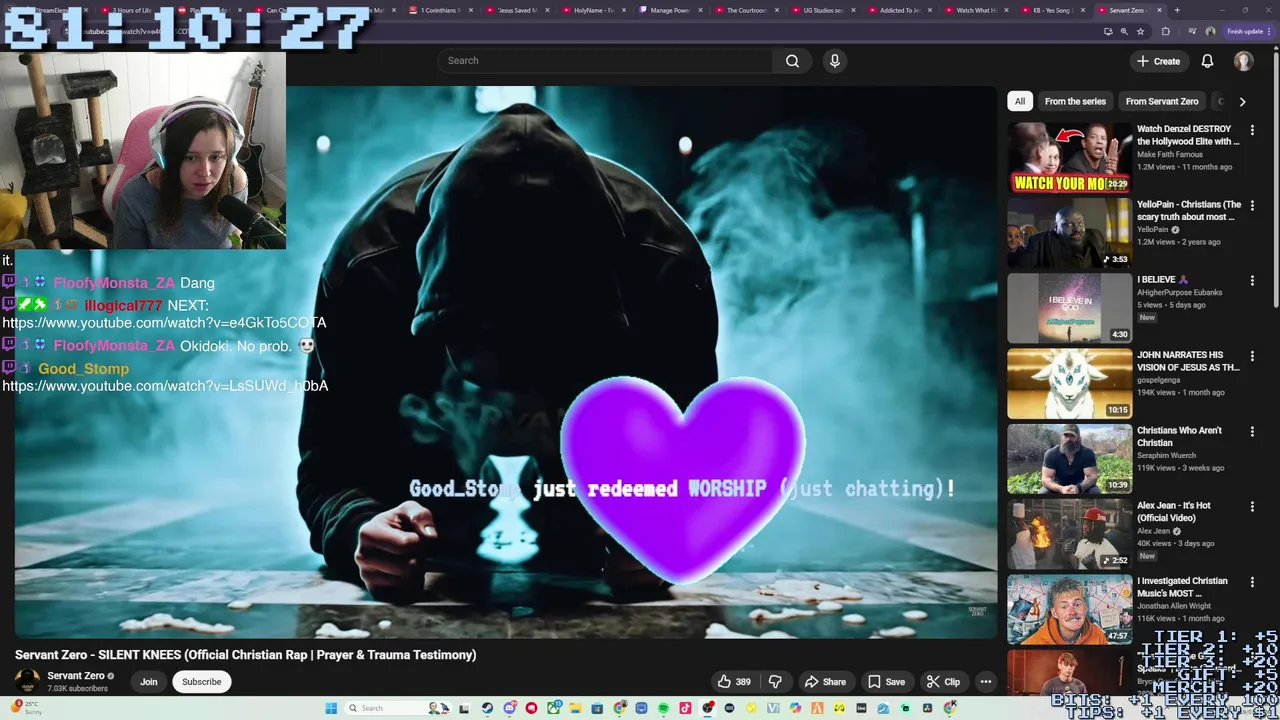Open more actions ellipsis under video

986,682
